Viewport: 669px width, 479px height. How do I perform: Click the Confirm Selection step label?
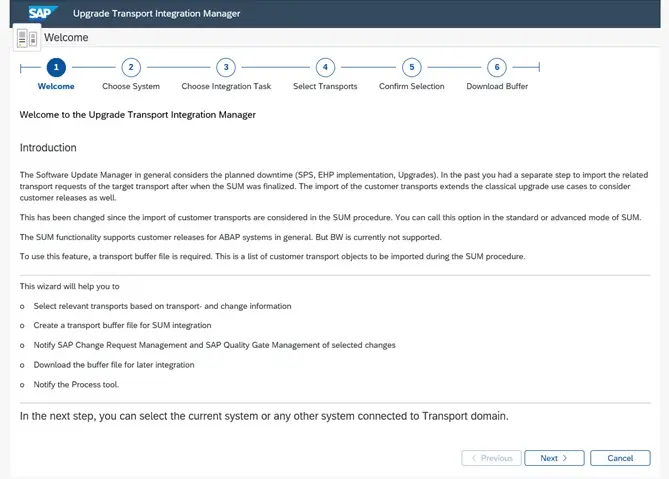coord(412,86)
